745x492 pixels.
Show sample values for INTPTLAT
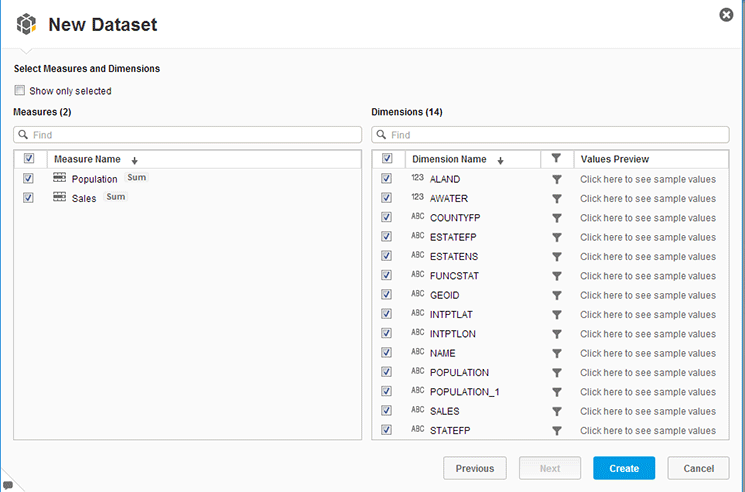coord(648,314)
